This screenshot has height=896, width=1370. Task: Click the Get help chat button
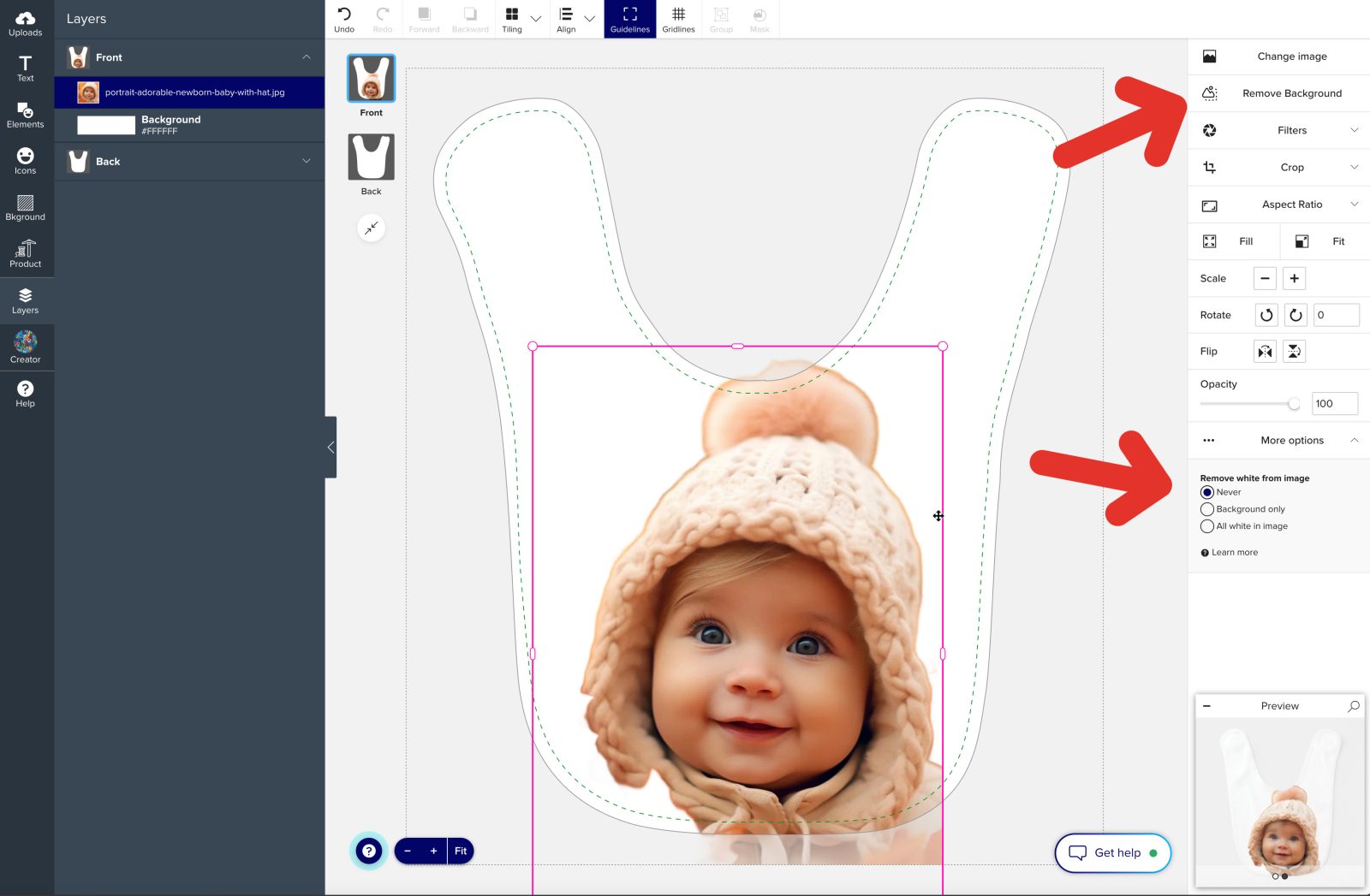pyautogui.click(x=1113, y=852)
